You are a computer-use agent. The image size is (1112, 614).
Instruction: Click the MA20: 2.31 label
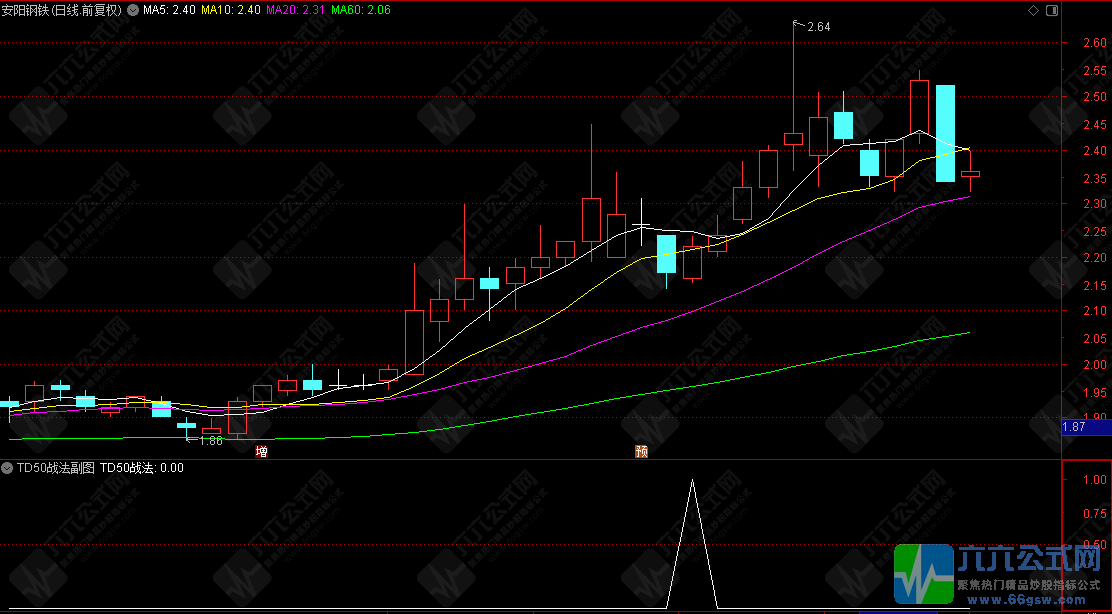tap(295, 10)
